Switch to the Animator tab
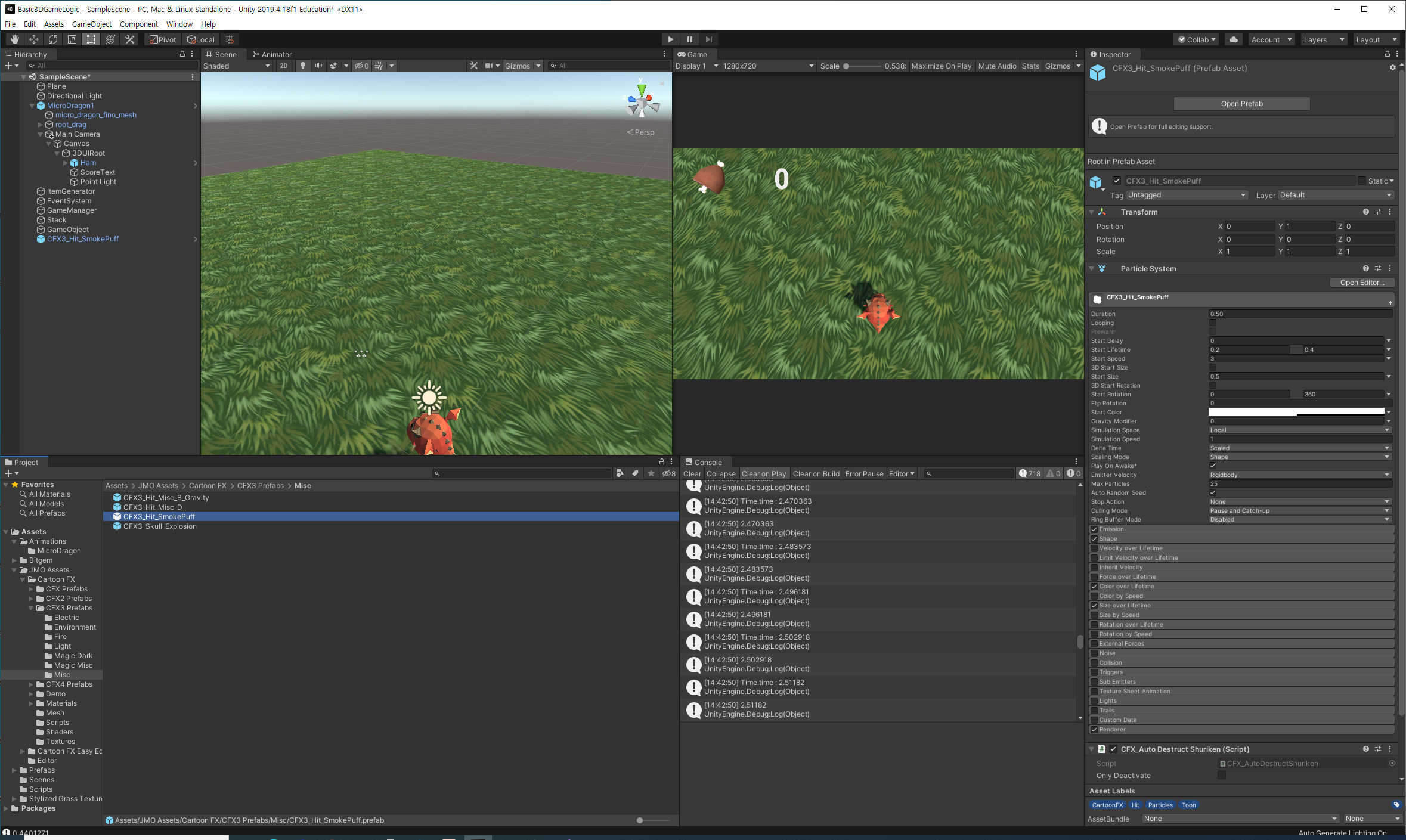 (272, 54)
